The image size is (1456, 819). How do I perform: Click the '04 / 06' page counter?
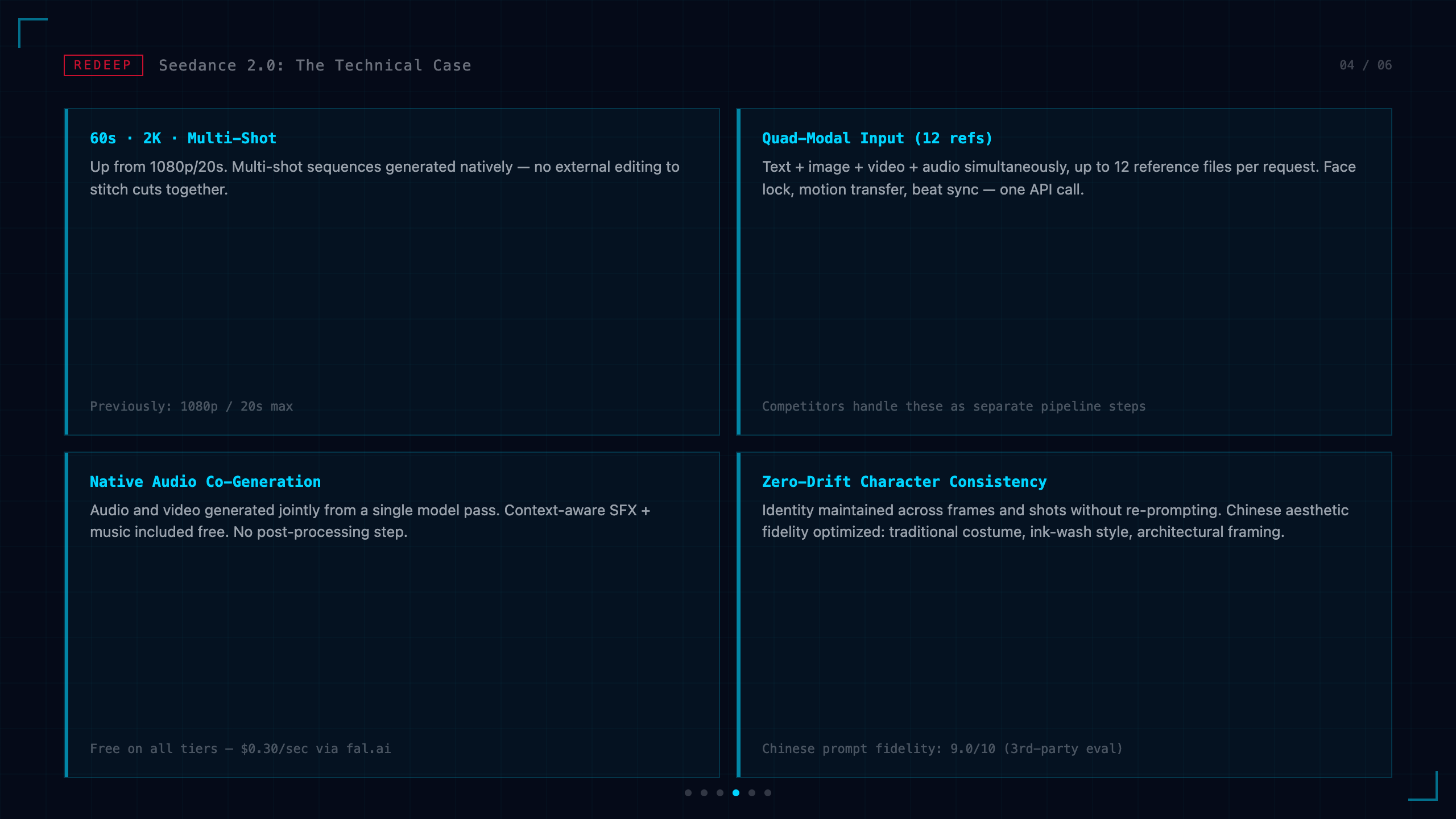(1365, 65)
